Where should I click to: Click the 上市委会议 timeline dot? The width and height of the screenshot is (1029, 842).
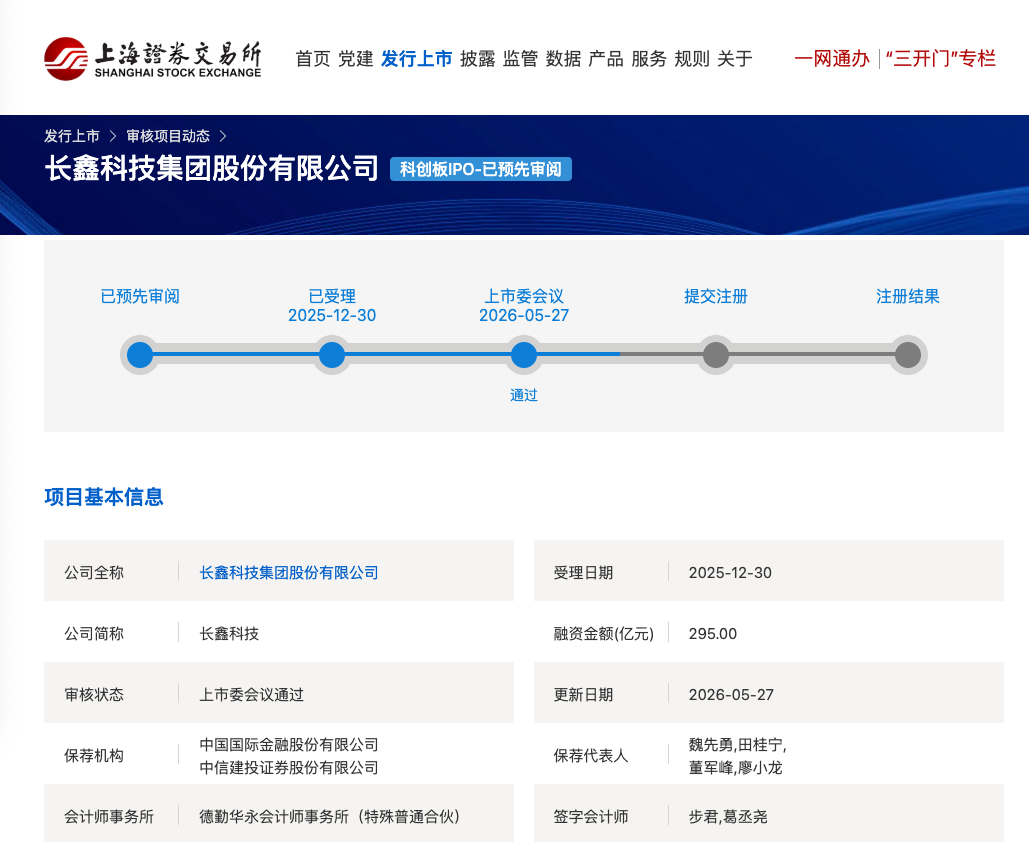tap(524, 355)
